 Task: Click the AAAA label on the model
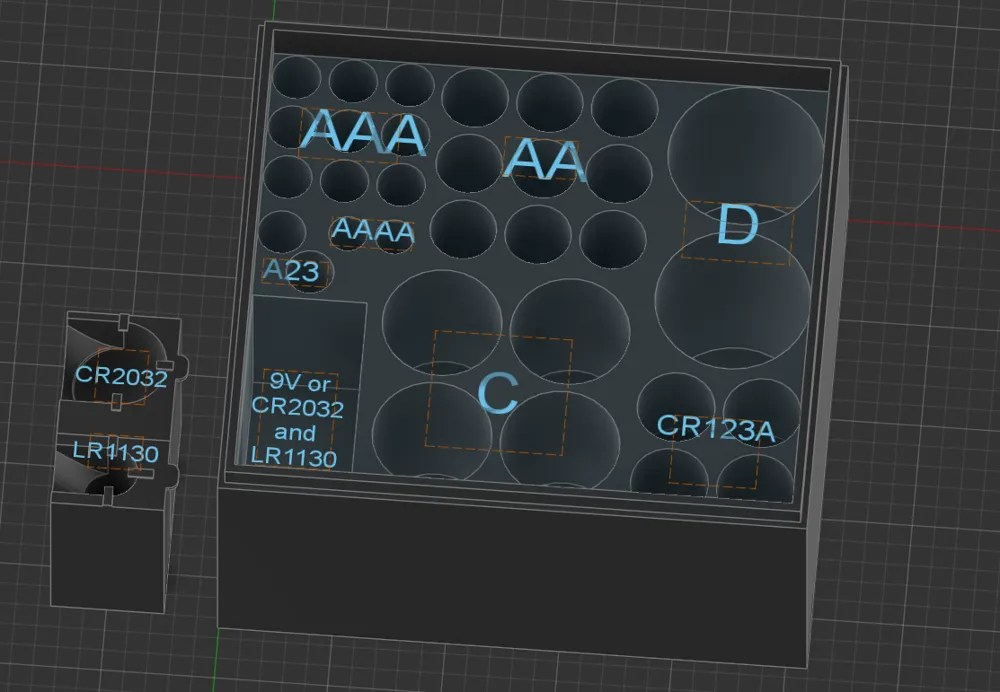373,231
